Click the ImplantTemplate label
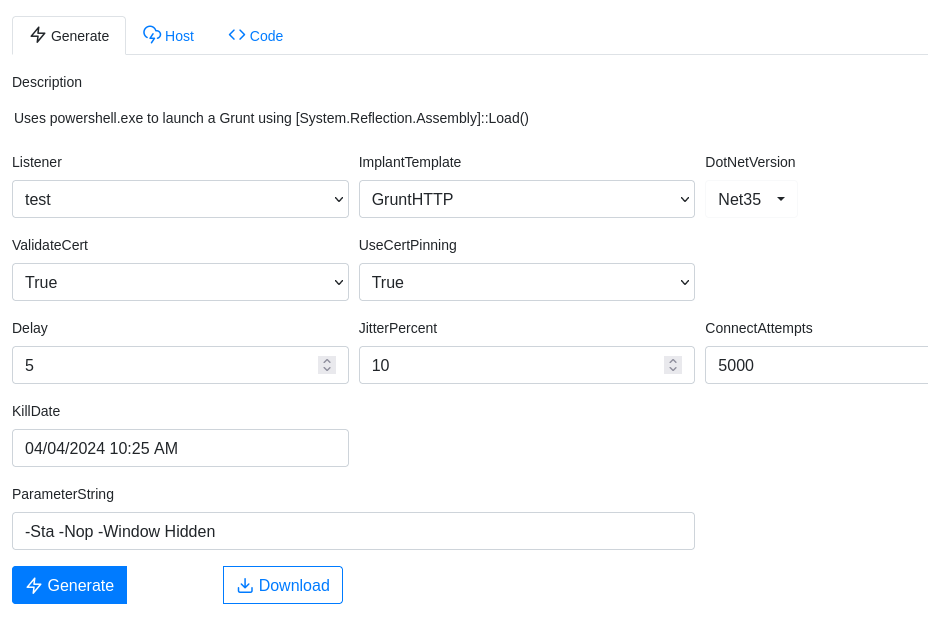The width and height of the screenshot is (928, 617). pos(410,162)
